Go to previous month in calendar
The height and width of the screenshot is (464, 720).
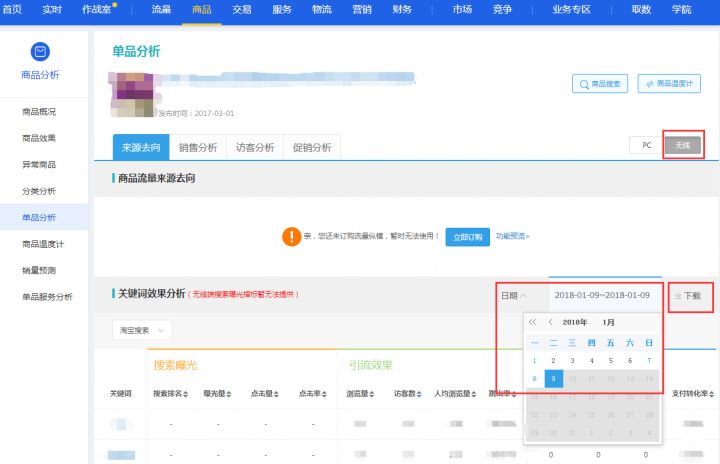tap(550, 322)
